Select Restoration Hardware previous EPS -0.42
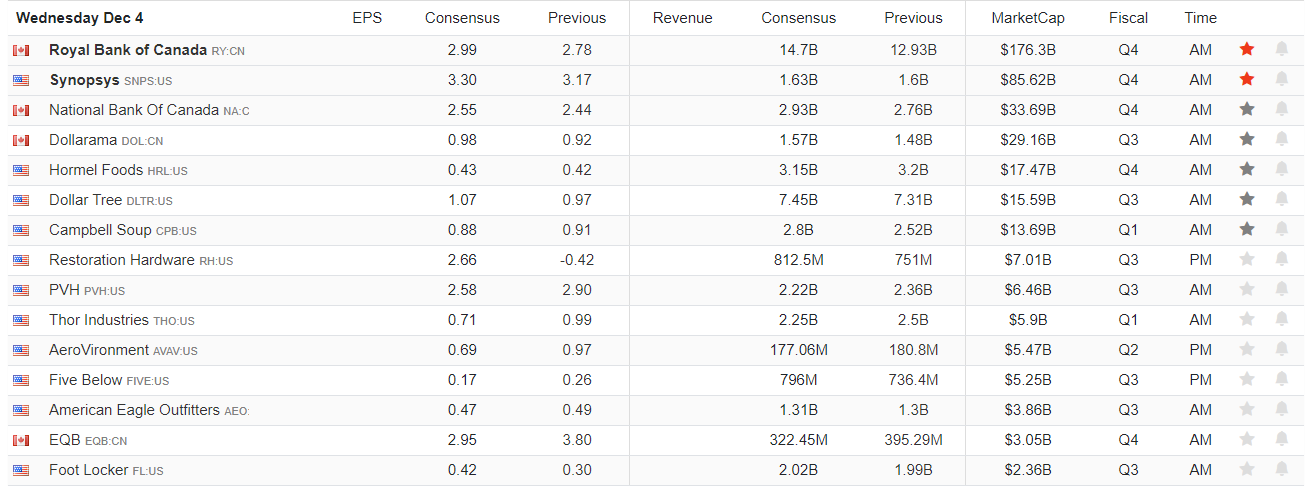 pos(577,260)
